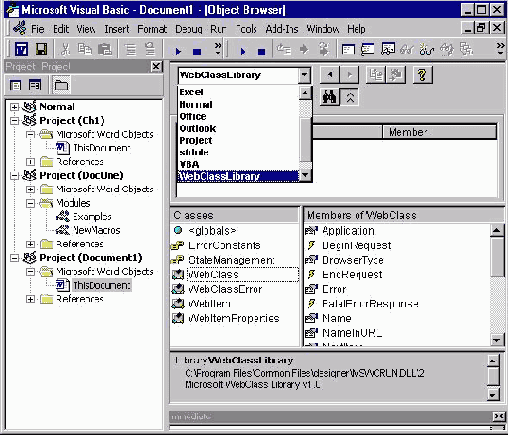Screen dimensions: 508x435
Task: Click the View Microsoft Word toolbar icon
Action: click(21, 50)
